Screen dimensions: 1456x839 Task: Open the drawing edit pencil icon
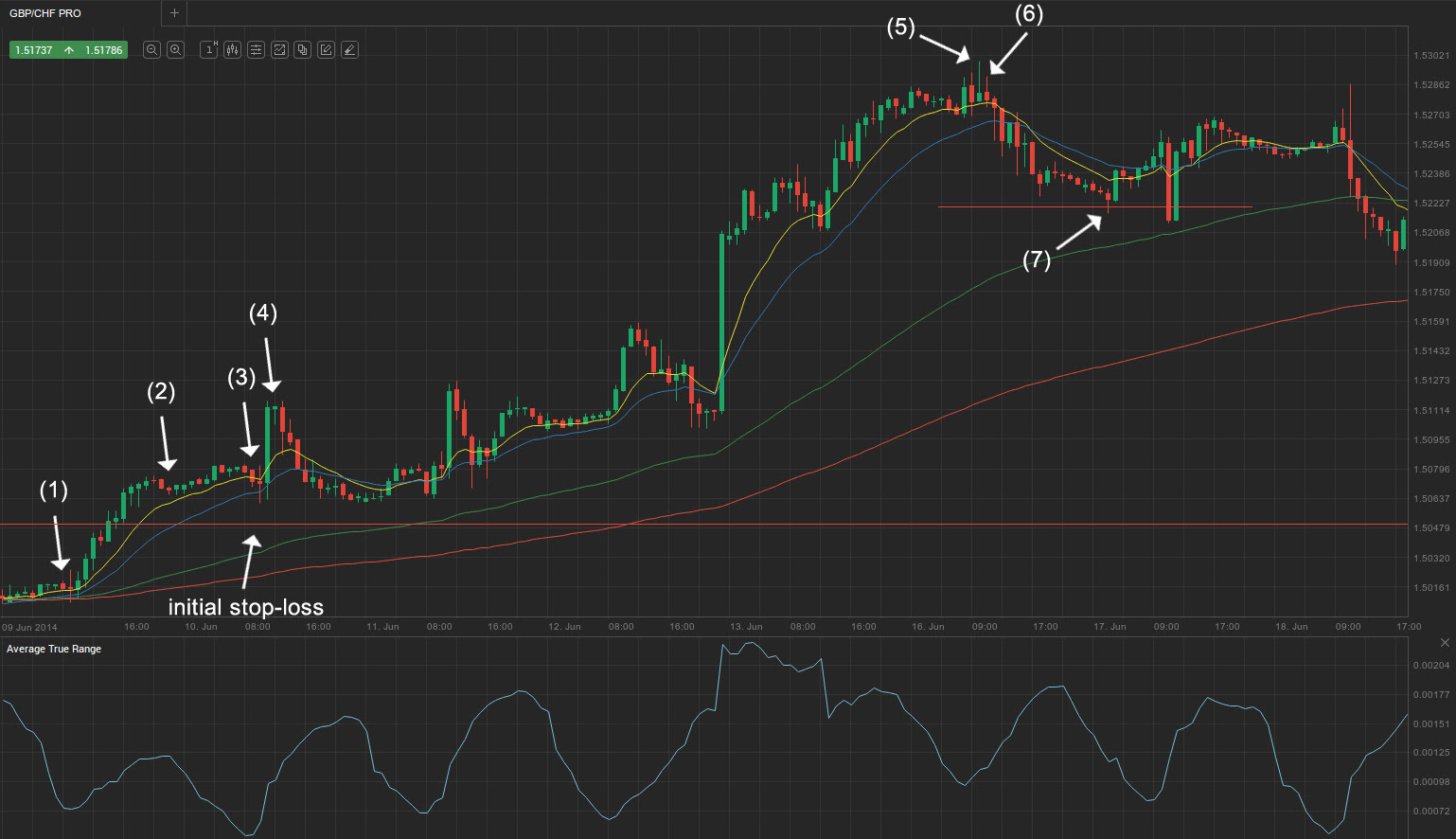(x=326, y=50)
